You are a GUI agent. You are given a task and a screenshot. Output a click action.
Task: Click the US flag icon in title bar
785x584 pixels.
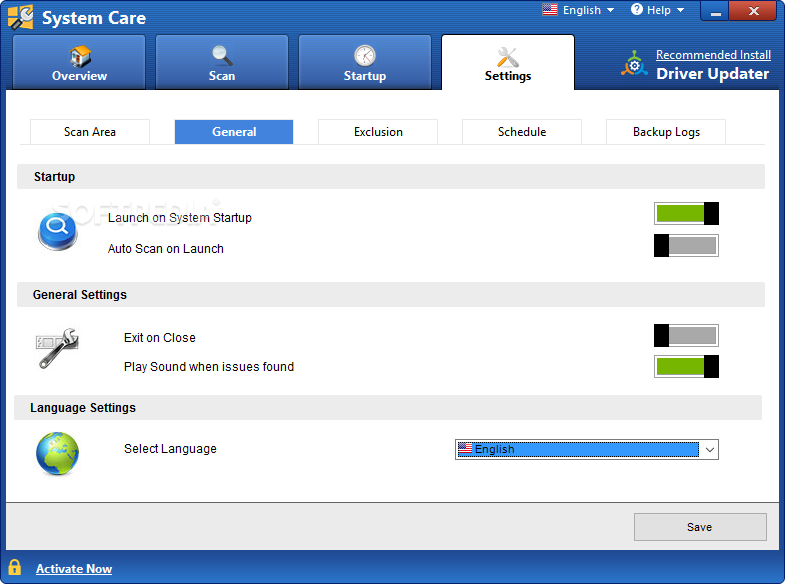550,10
